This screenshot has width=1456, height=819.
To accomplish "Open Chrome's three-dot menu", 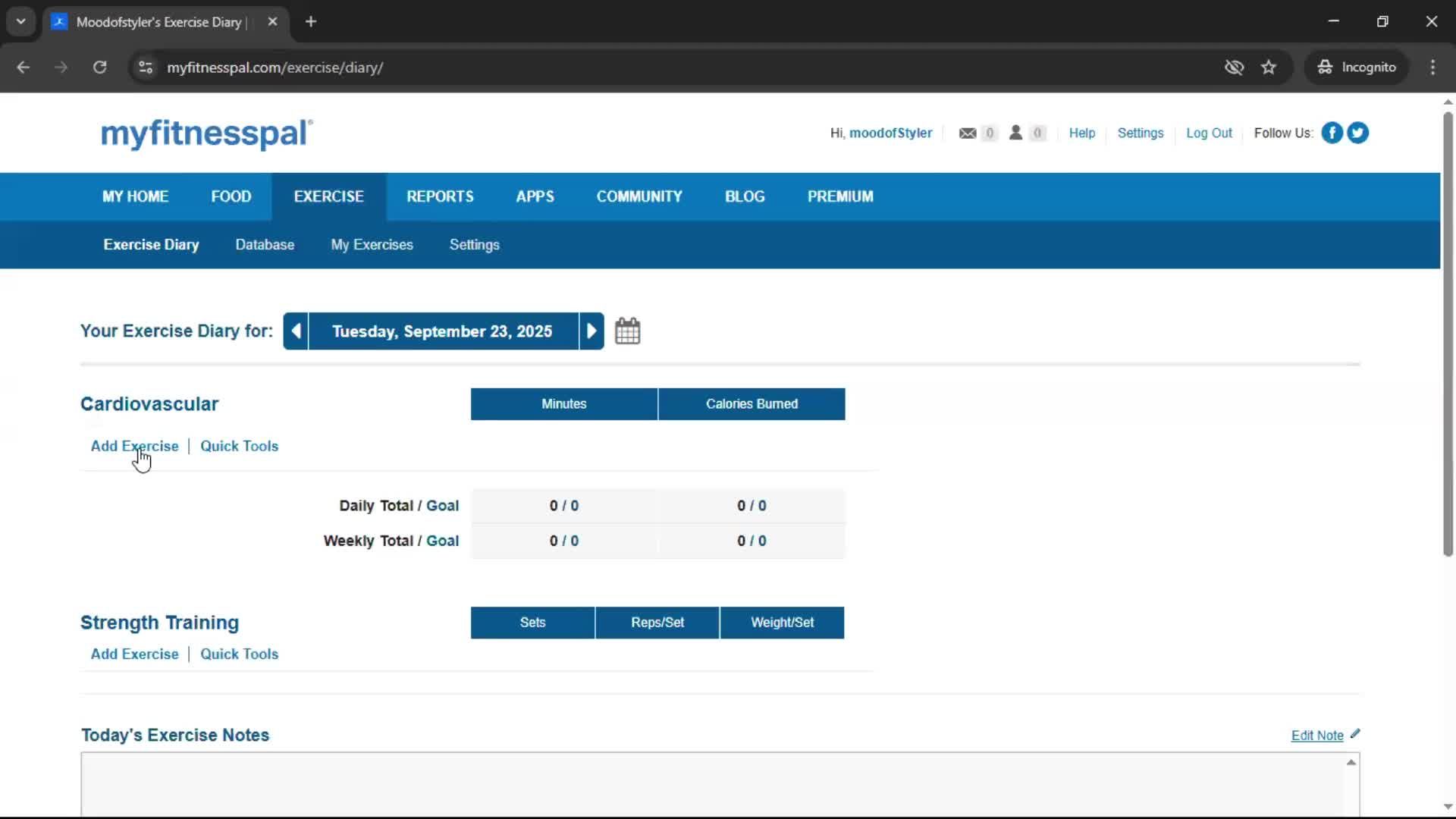I will click(1432, 67).
